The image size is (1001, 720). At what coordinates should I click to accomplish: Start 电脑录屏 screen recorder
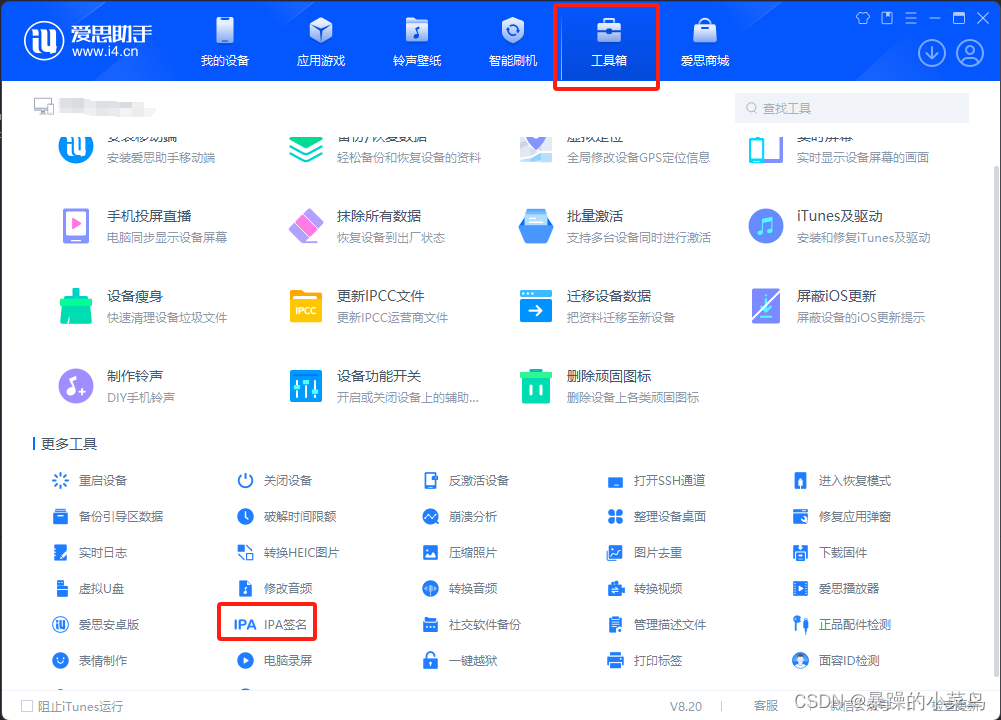(275, 661)
